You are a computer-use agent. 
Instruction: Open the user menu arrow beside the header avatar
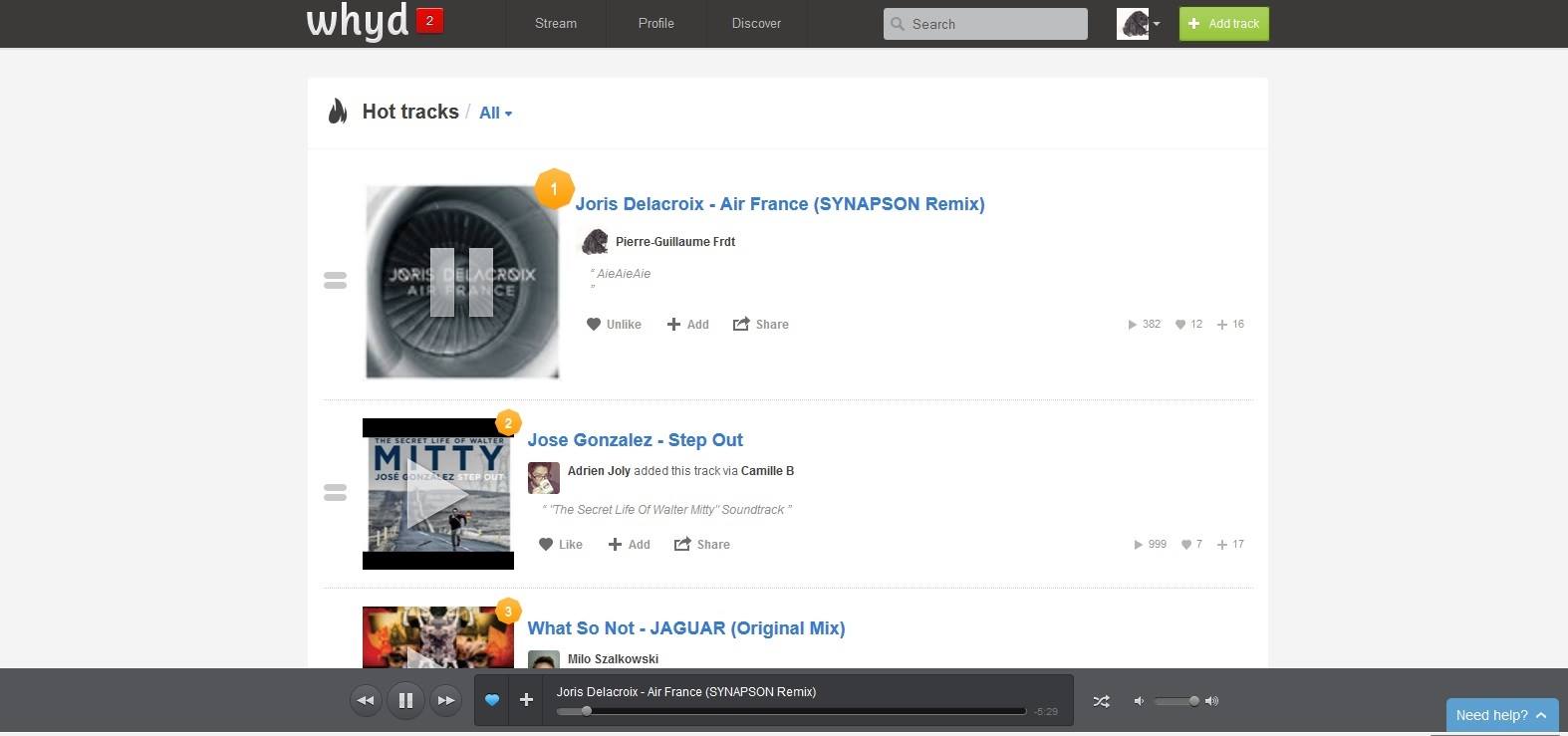coord(1157,24)
